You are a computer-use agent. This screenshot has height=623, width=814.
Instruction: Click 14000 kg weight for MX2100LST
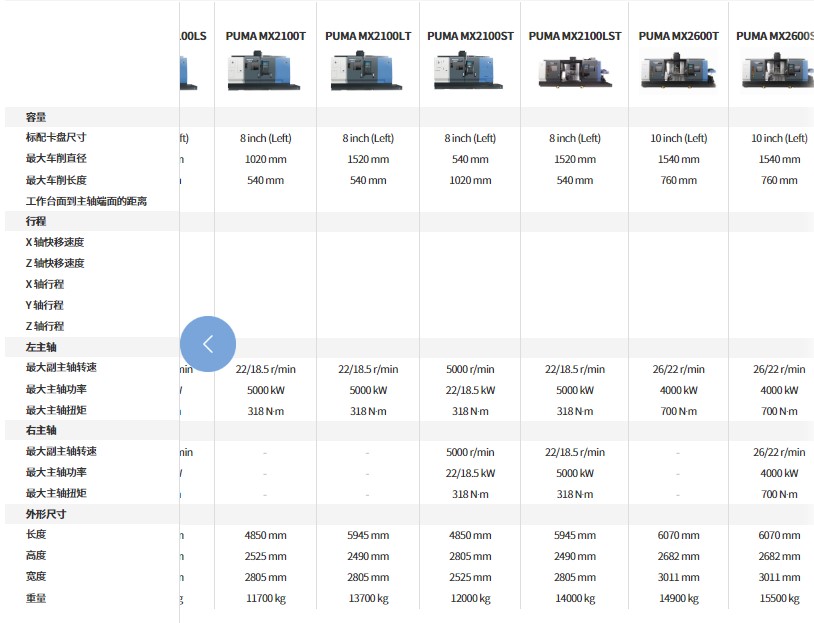point(575,599)
